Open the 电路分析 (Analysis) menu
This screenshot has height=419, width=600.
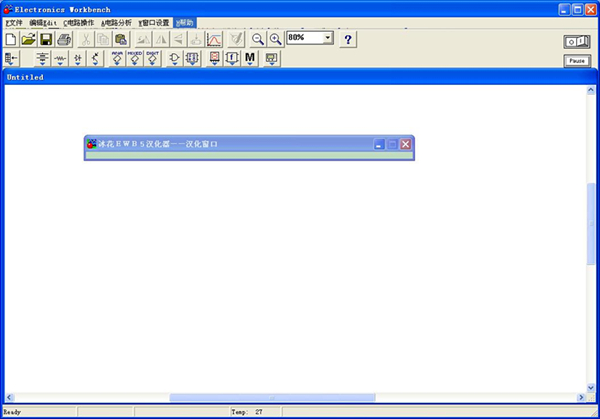coord(116,22)
